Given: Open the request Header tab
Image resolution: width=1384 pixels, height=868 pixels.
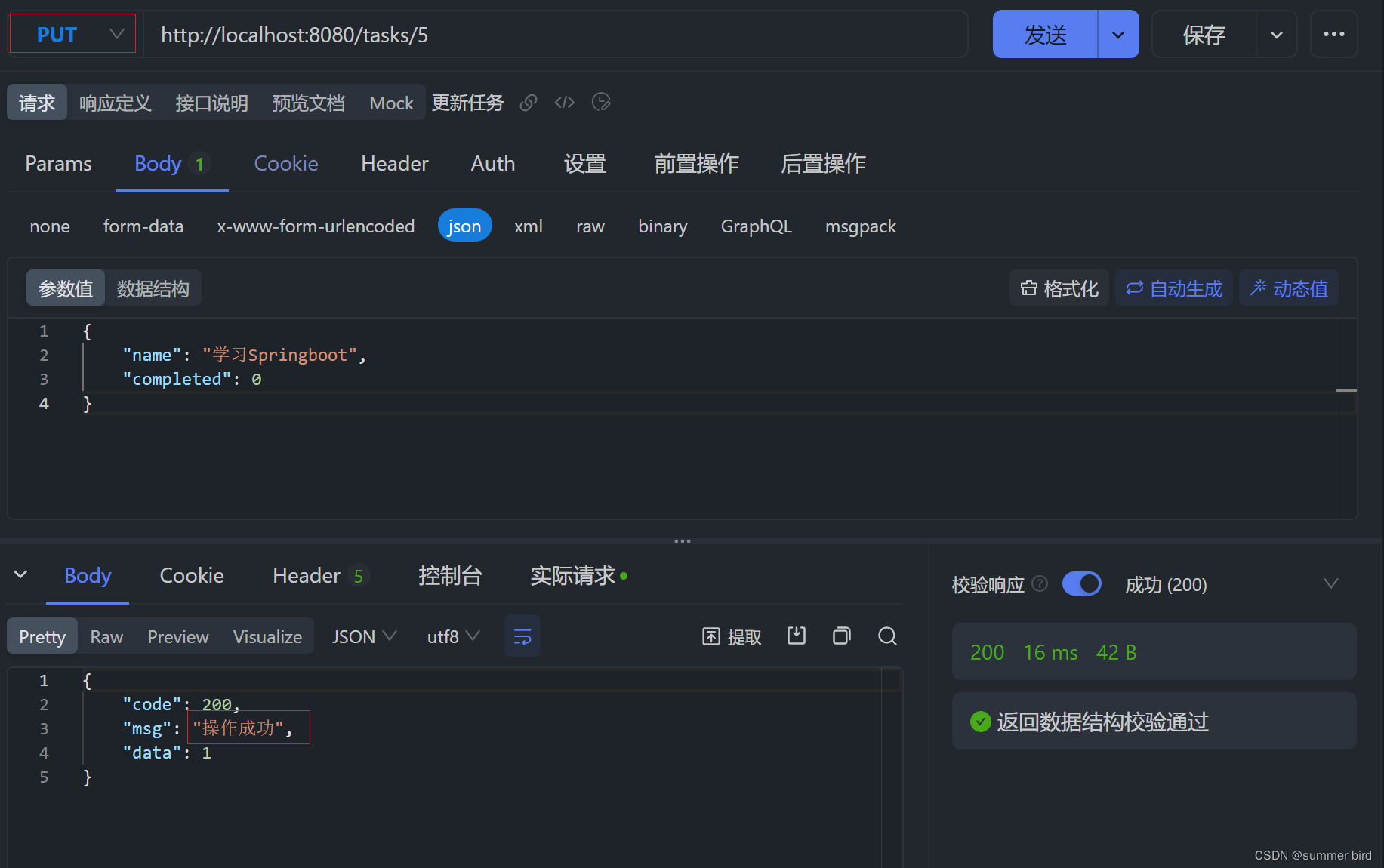Looking at the screenshot, I should (x=395, y=163).
